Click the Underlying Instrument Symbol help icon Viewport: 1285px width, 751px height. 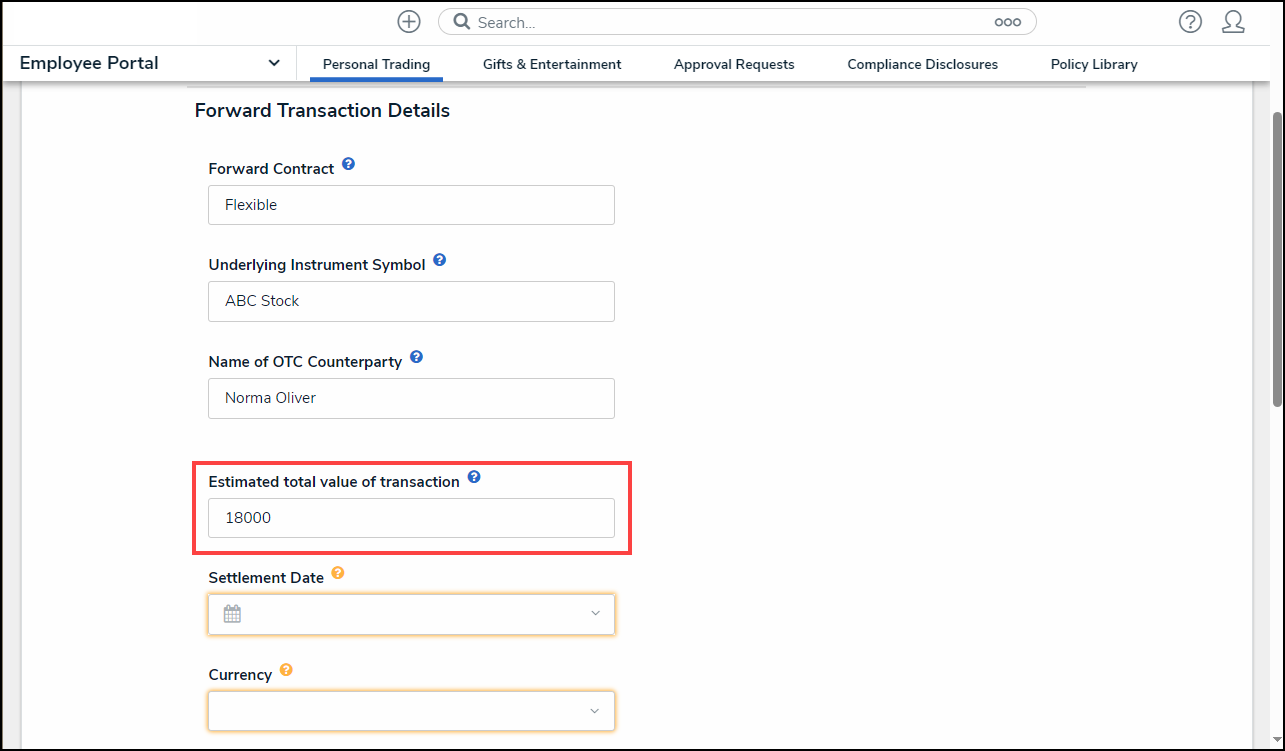pyautogui.click(x=439, y=261)
